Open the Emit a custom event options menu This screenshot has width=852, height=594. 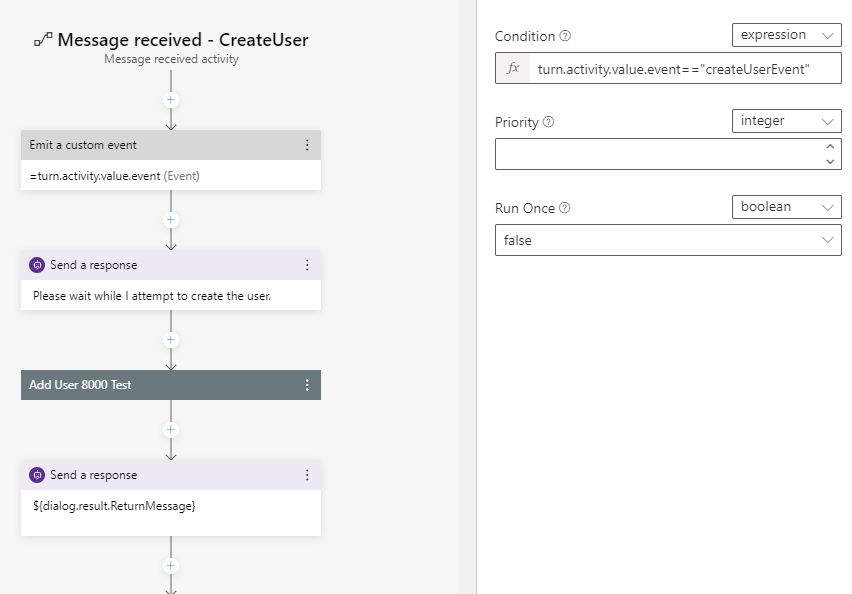point(307,145)
